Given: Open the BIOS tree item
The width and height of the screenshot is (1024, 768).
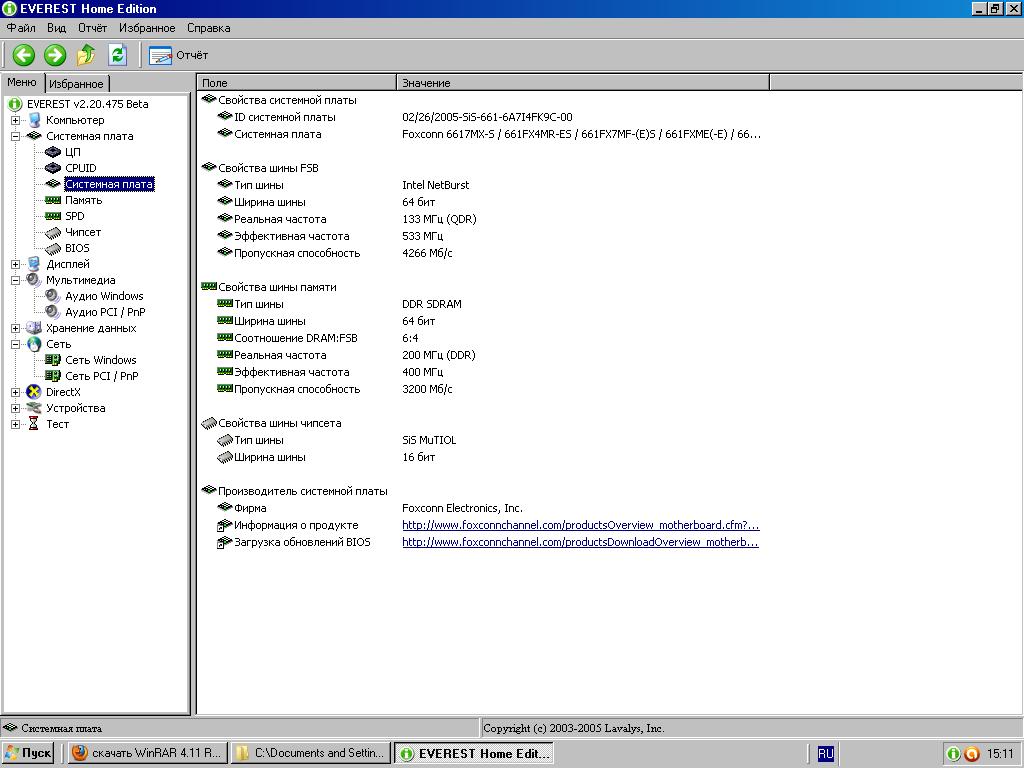Looking at the screenshot, I should (x=77, y=248).
